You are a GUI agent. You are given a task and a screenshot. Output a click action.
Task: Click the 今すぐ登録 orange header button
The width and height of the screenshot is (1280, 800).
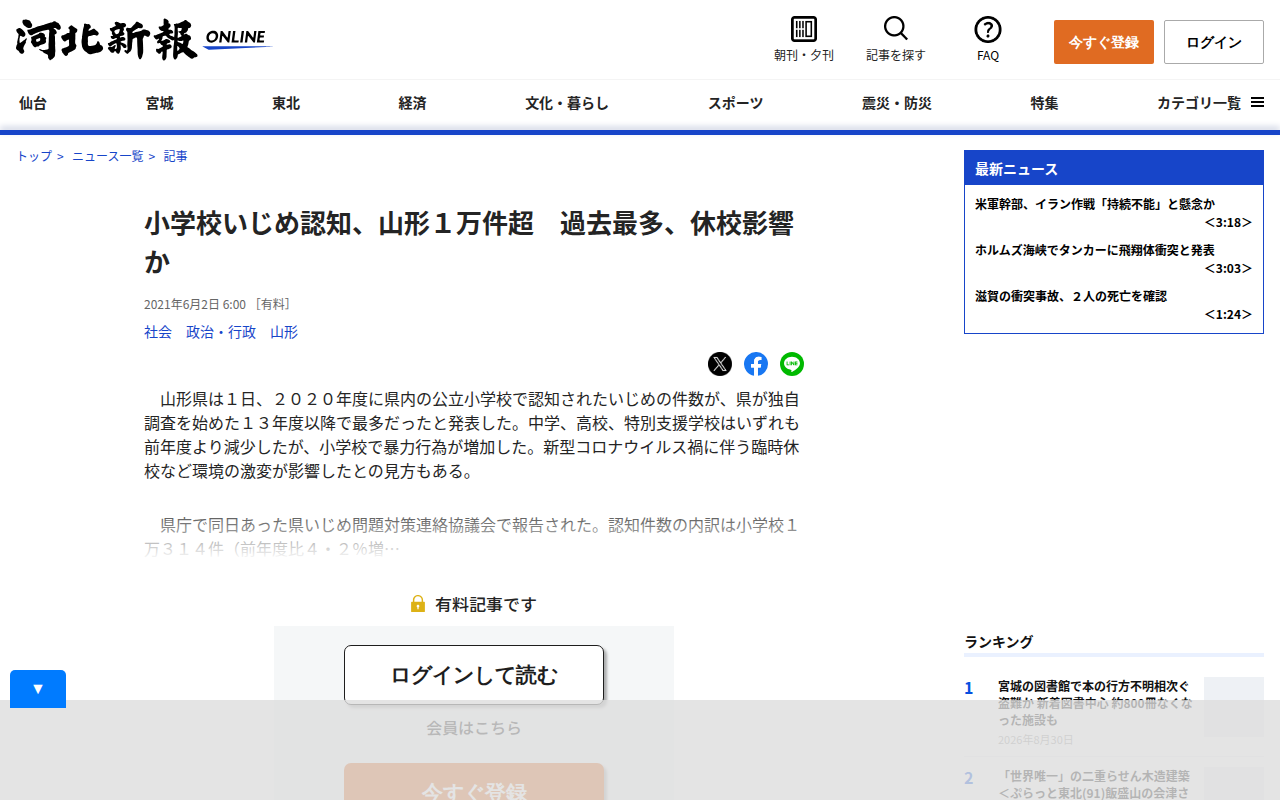[1104, 42]
